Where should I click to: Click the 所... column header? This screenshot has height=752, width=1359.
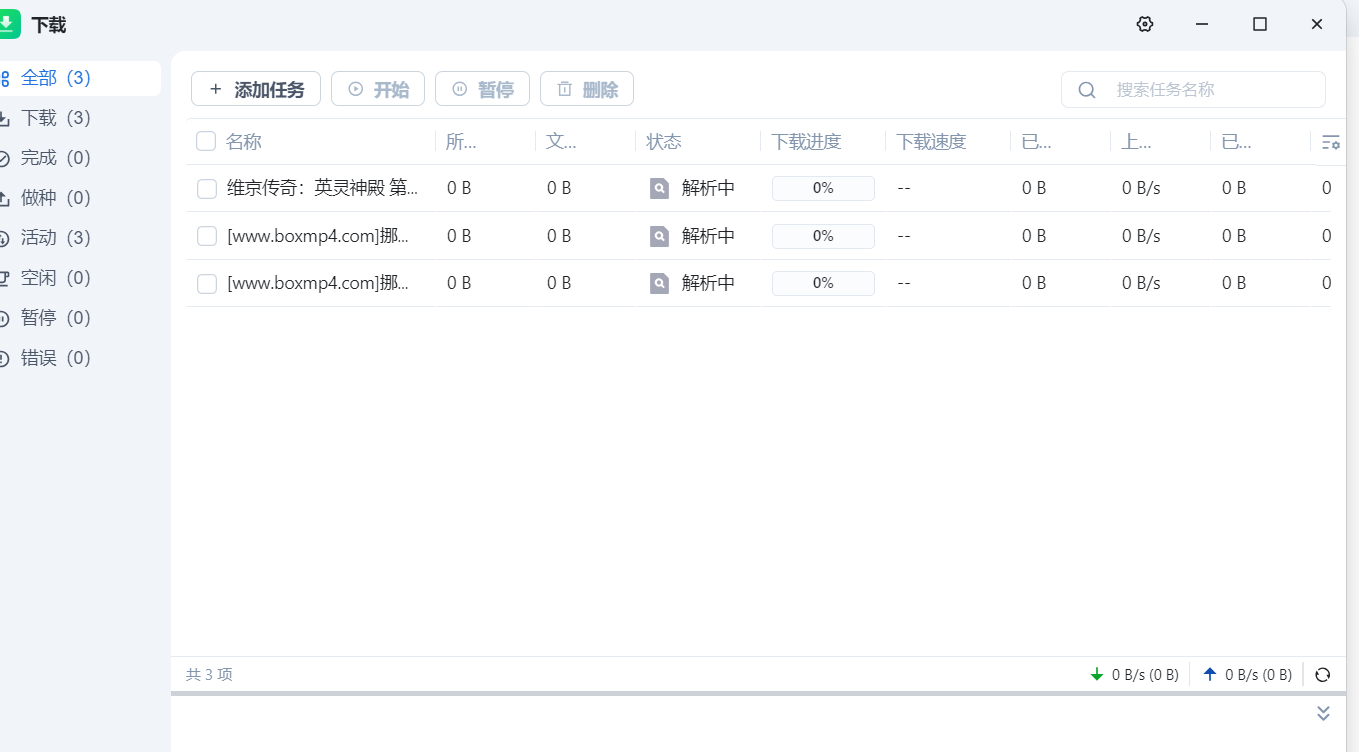coord(461,142)
